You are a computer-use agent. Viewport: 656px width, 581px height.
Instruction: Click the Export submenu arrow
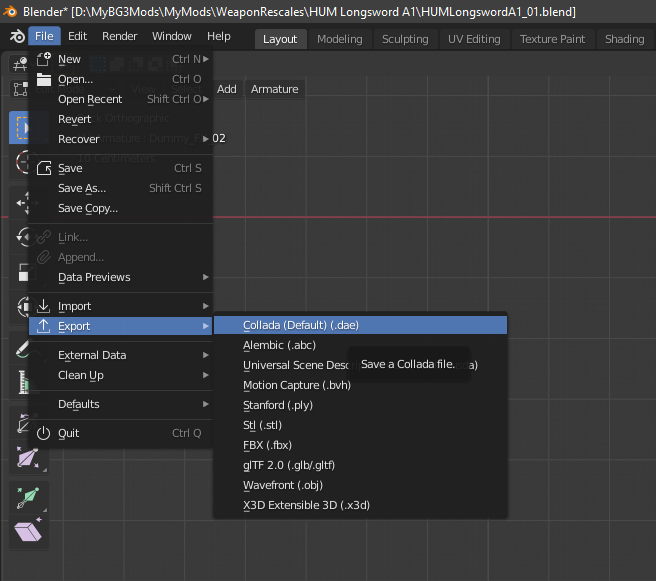tap(206, 326)
